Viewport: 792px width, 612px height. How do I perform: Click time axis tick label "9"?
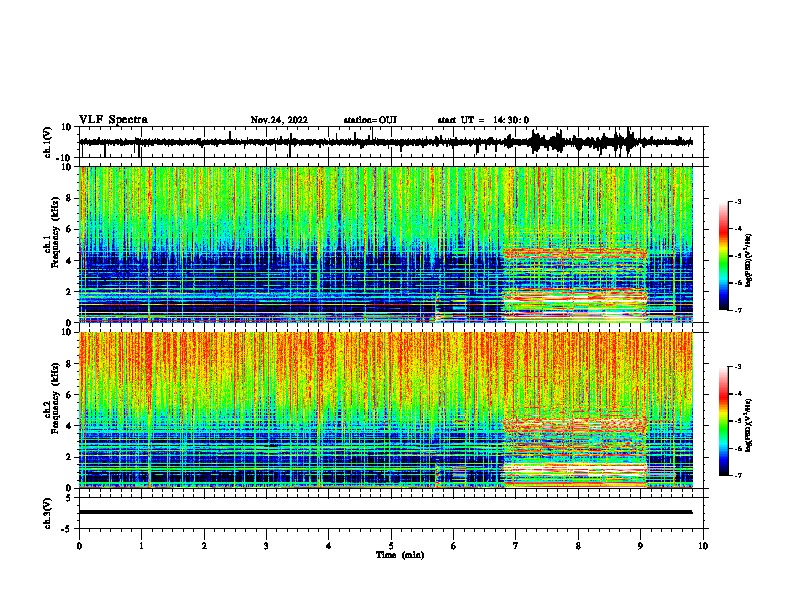pos(640,546)
